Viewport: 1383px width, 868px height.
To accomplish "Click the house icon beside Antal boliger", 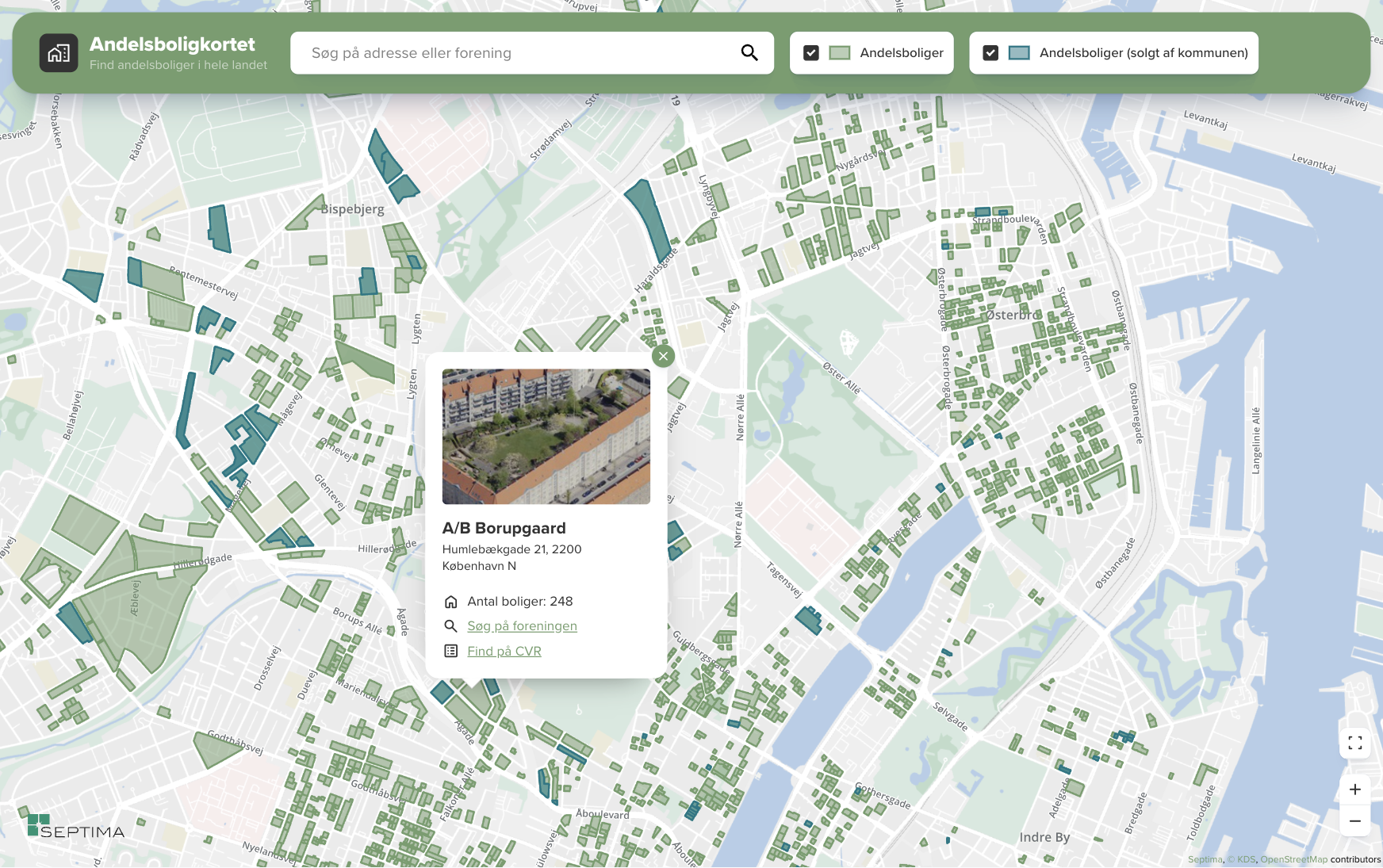I will (x=450, y=602).
